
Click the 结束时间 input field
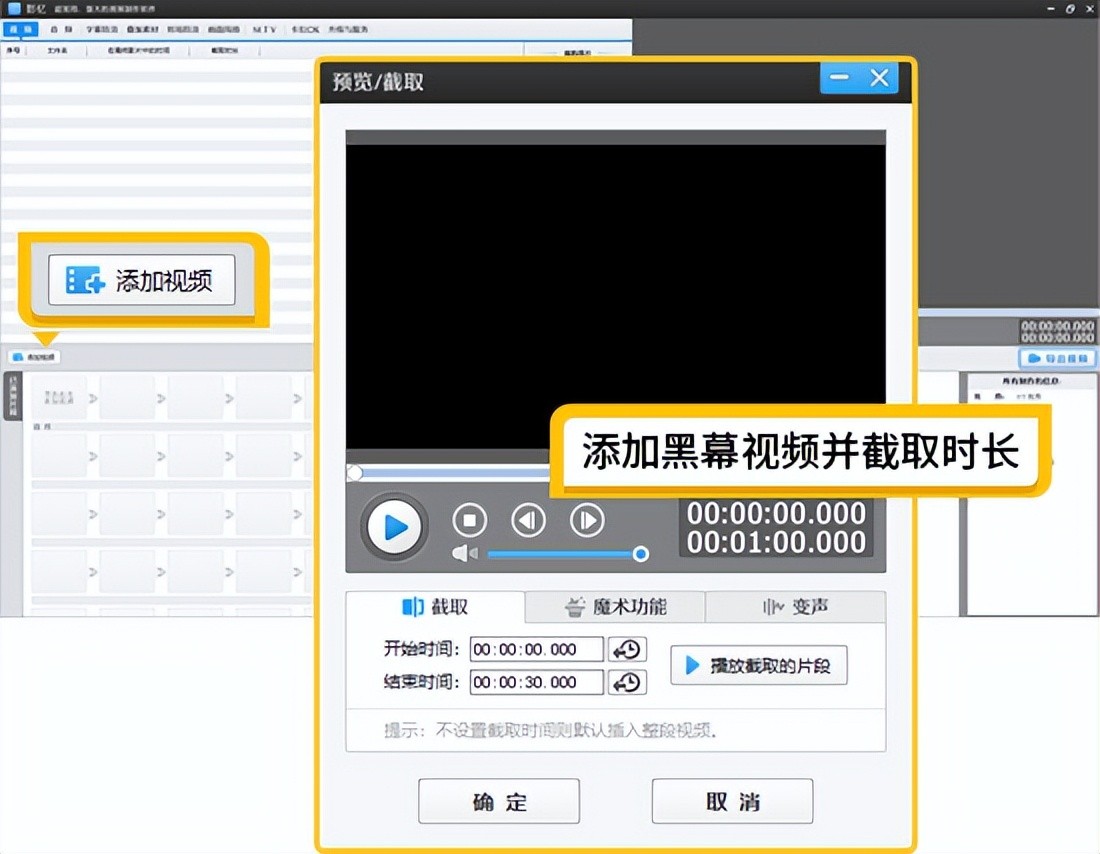536,683
